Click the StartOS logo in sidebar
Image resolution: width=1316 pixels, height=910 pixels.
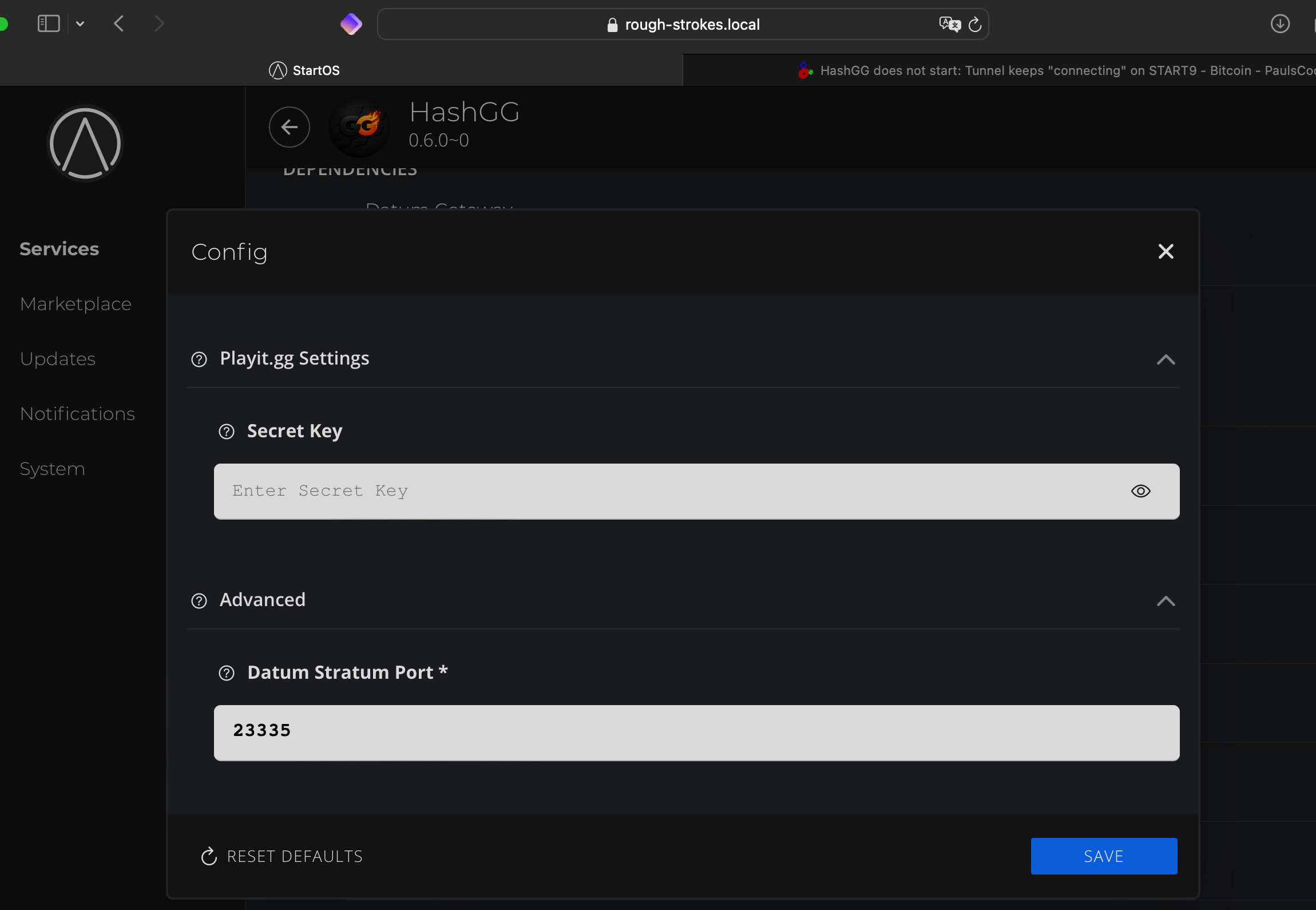click(x=85, y=143)
